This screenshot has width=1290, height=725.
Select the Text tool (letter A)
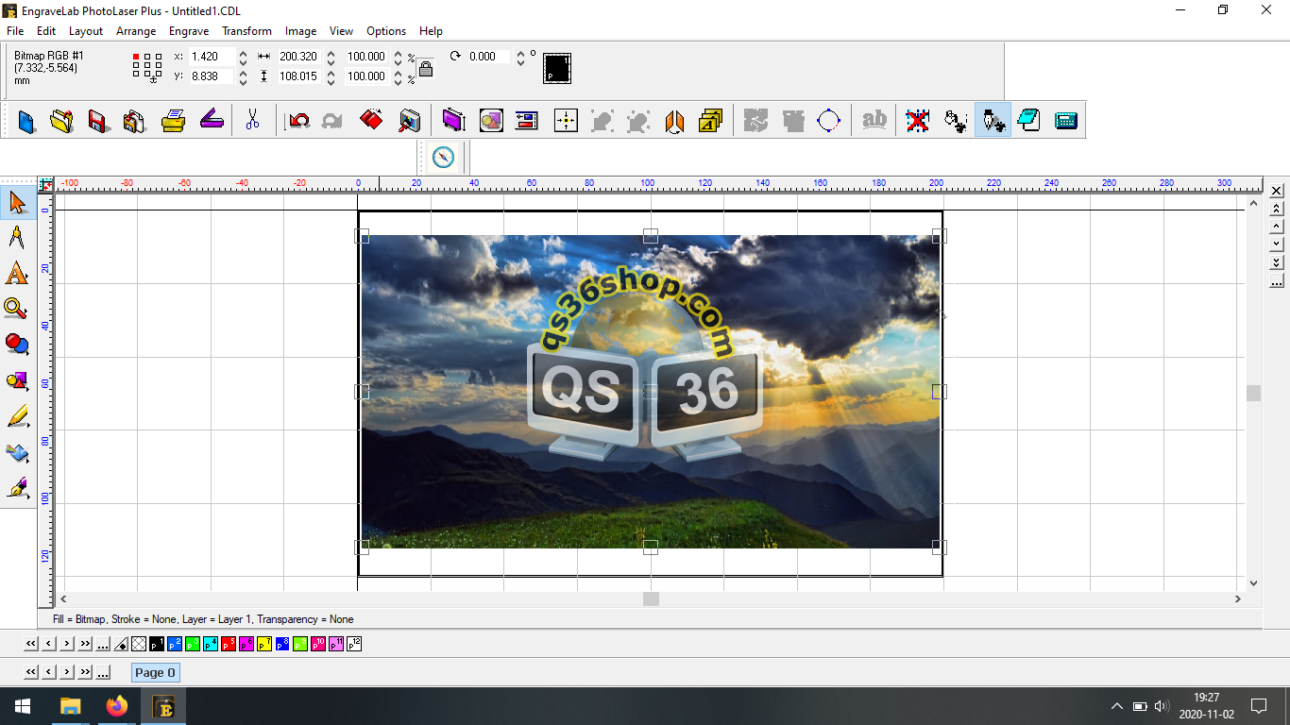pyautogui.click(x=17, y=273)
